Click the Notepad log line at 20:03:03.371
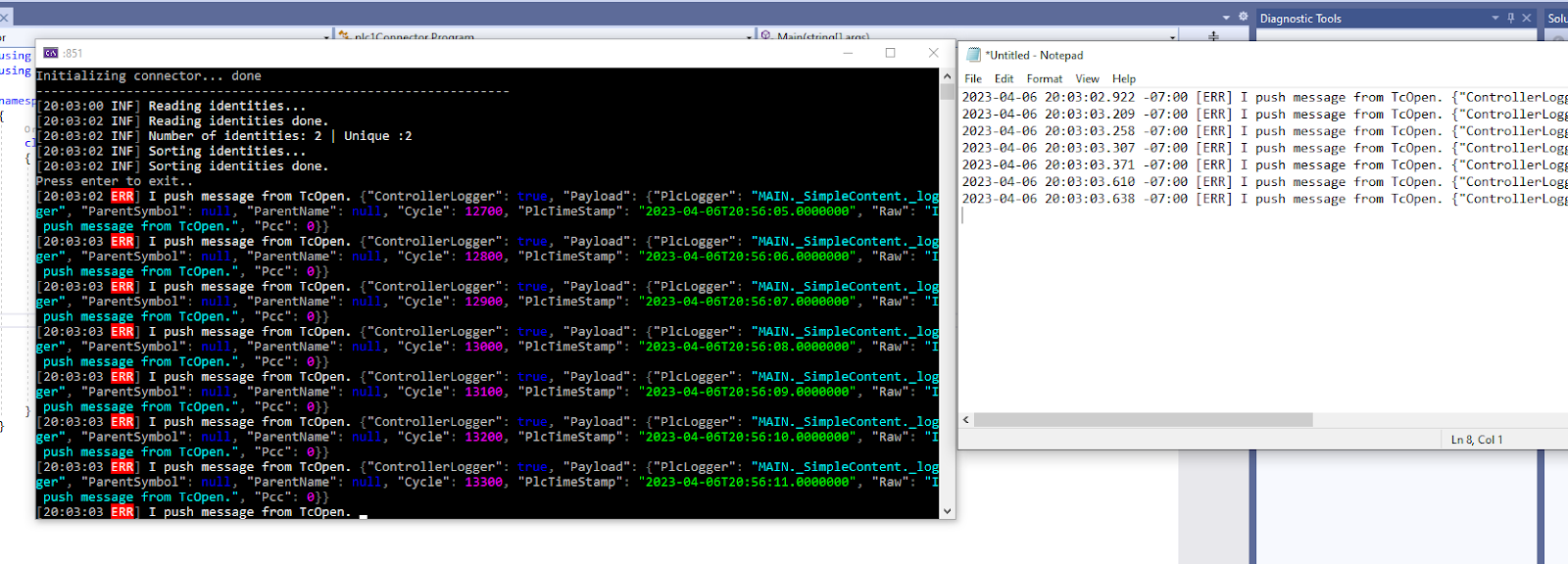This screenshot has height=564, width=1568. tap(1264, 164)
